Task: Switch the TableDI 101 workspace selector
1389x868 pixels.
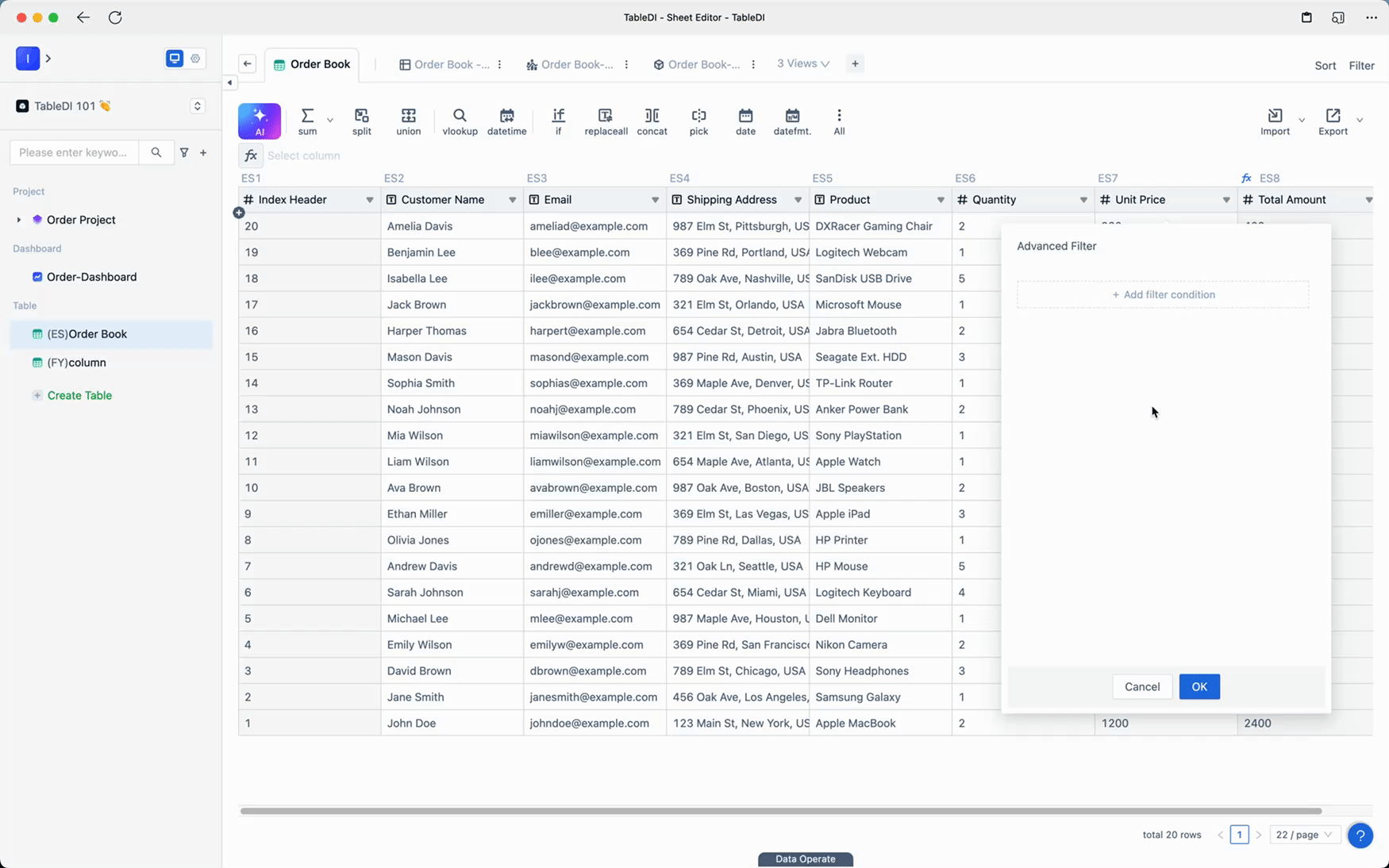Action: click(x=198, y=106)
